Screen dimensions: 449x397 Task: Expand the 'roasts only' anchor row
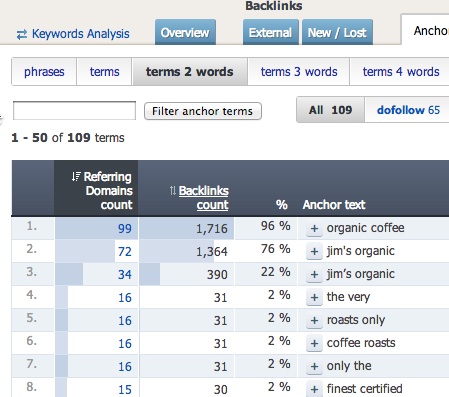314,320
